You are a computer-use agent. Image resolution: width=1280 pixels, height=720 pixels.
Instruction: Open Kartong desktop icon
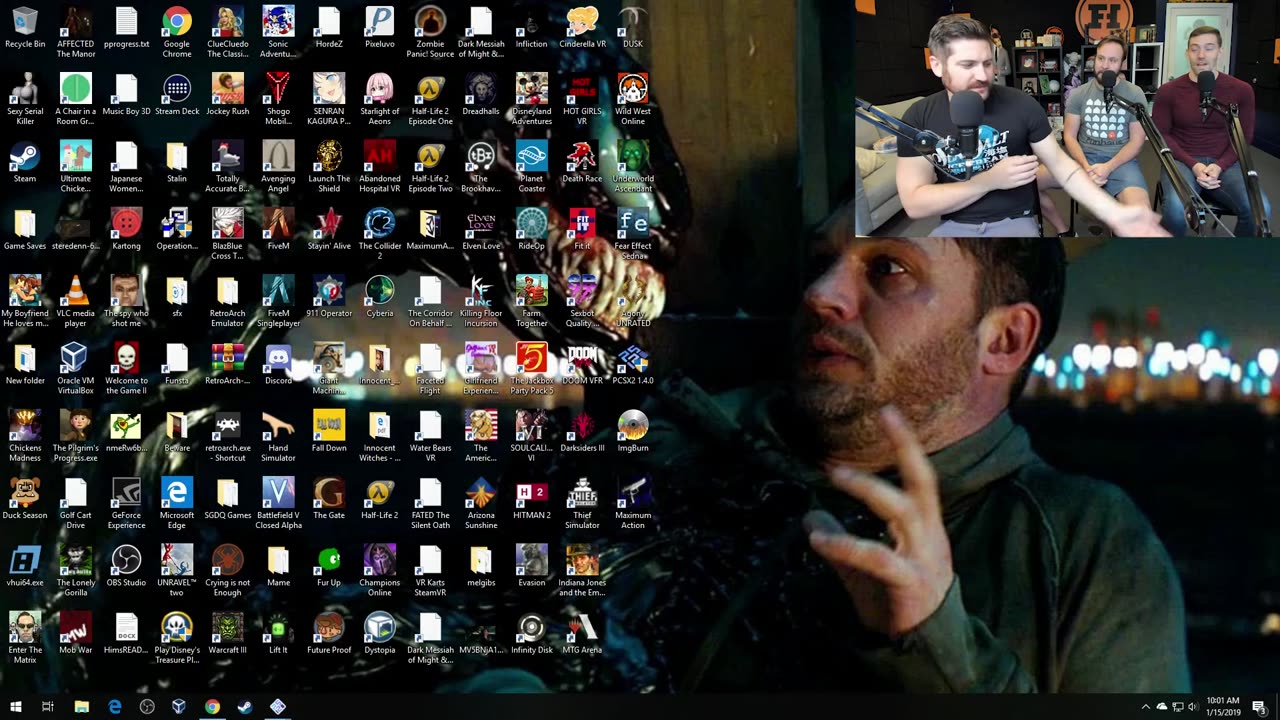click(126, 230)
